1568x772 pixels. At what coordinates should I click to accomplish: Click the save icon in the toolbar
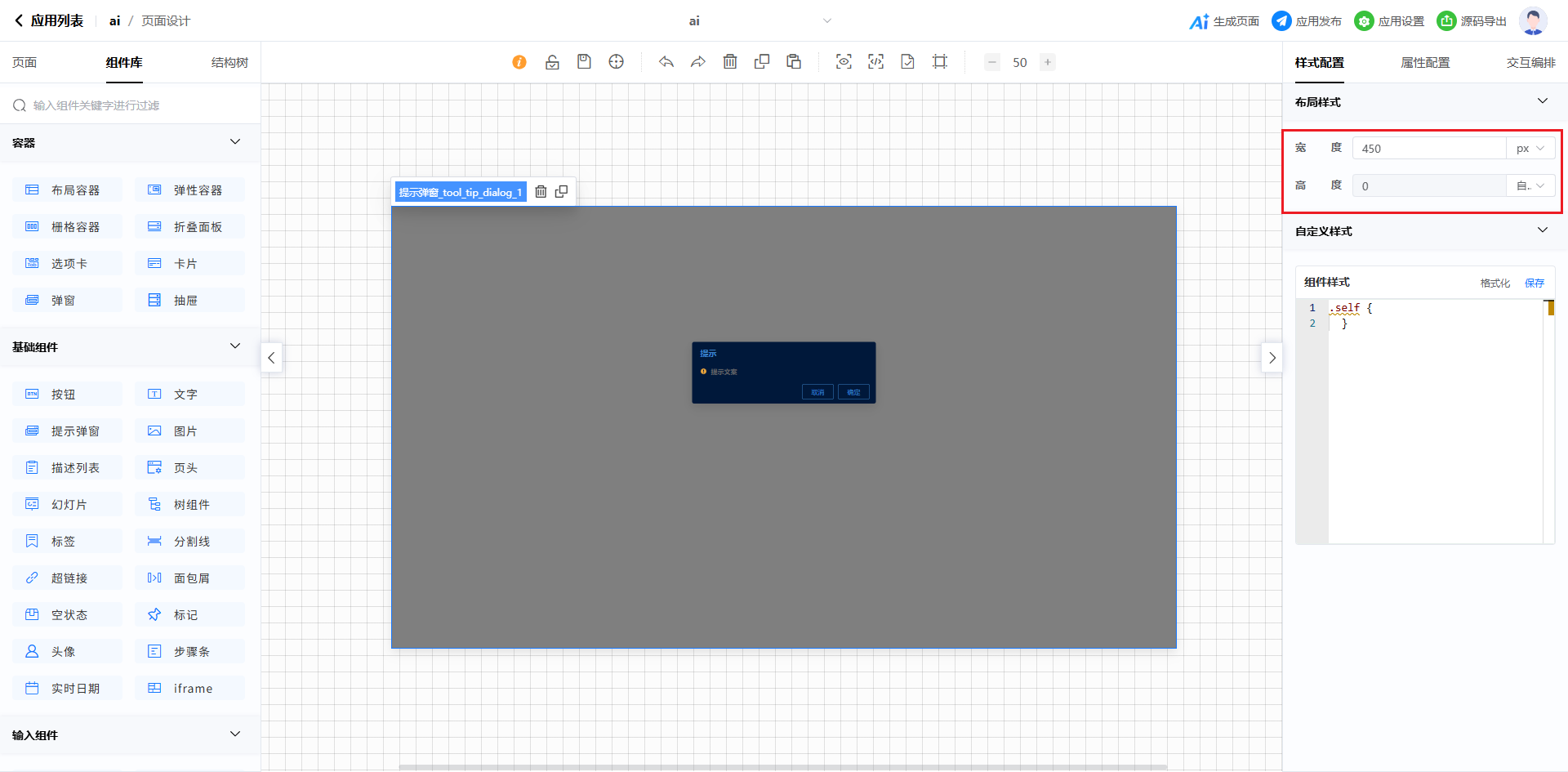(584, 62)
